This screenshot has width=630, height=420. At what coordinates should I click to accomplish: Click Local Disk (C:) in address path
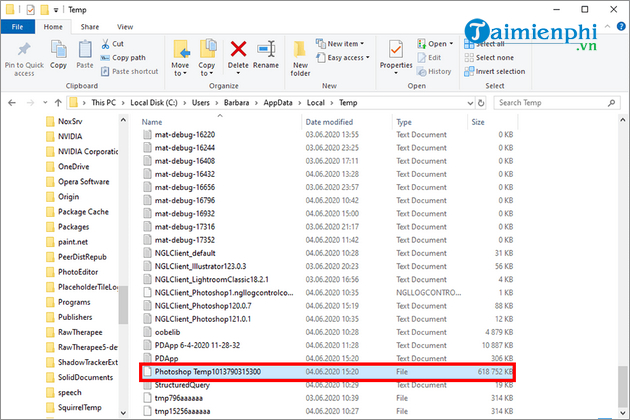153,103
